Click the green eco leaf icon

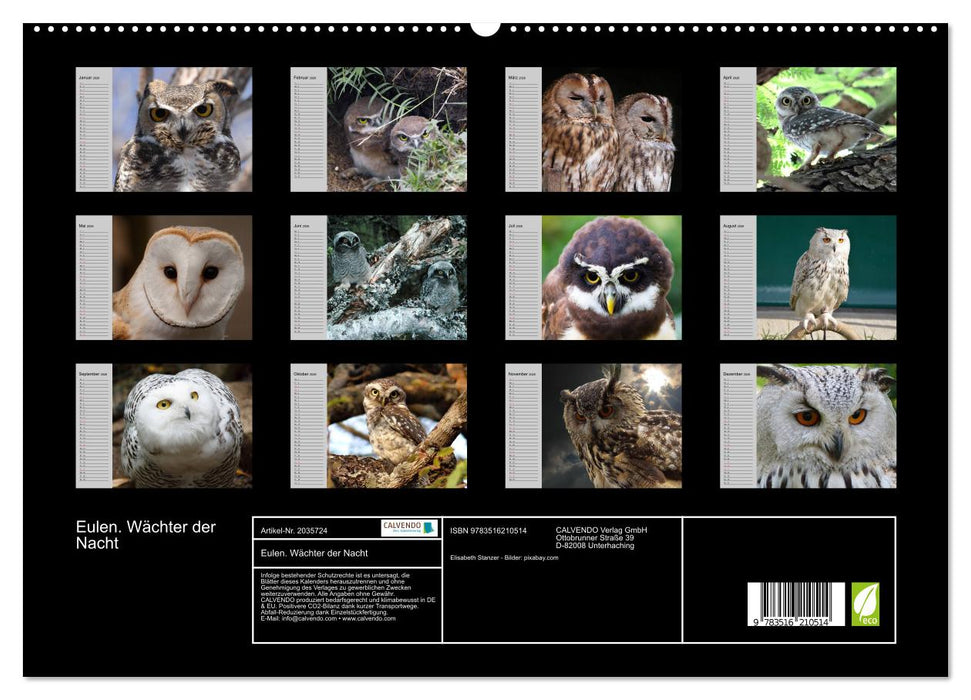[x=865, y=604]
